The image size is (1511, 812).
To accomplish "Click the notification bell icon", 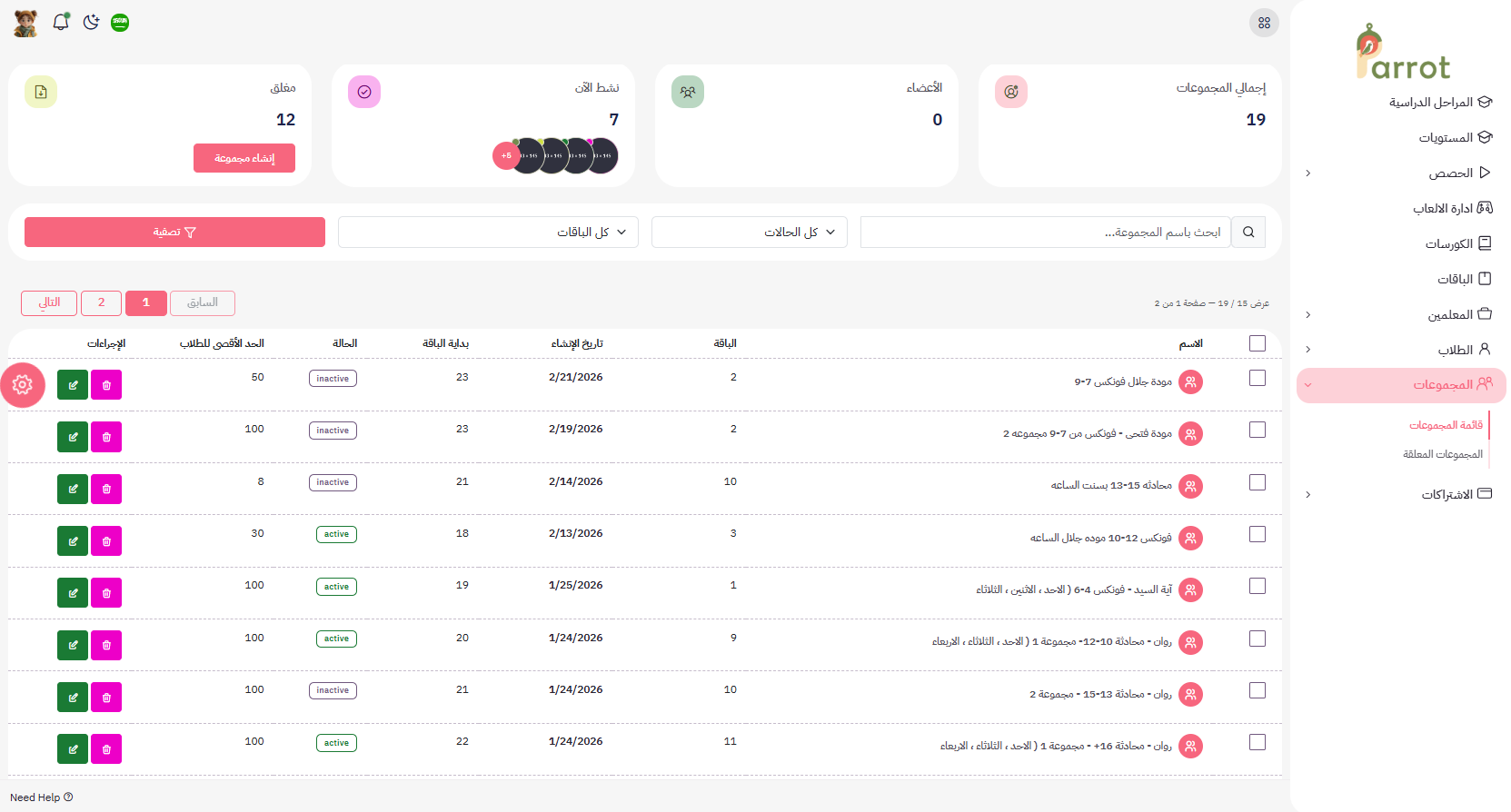I will click(x=61, y=23).
